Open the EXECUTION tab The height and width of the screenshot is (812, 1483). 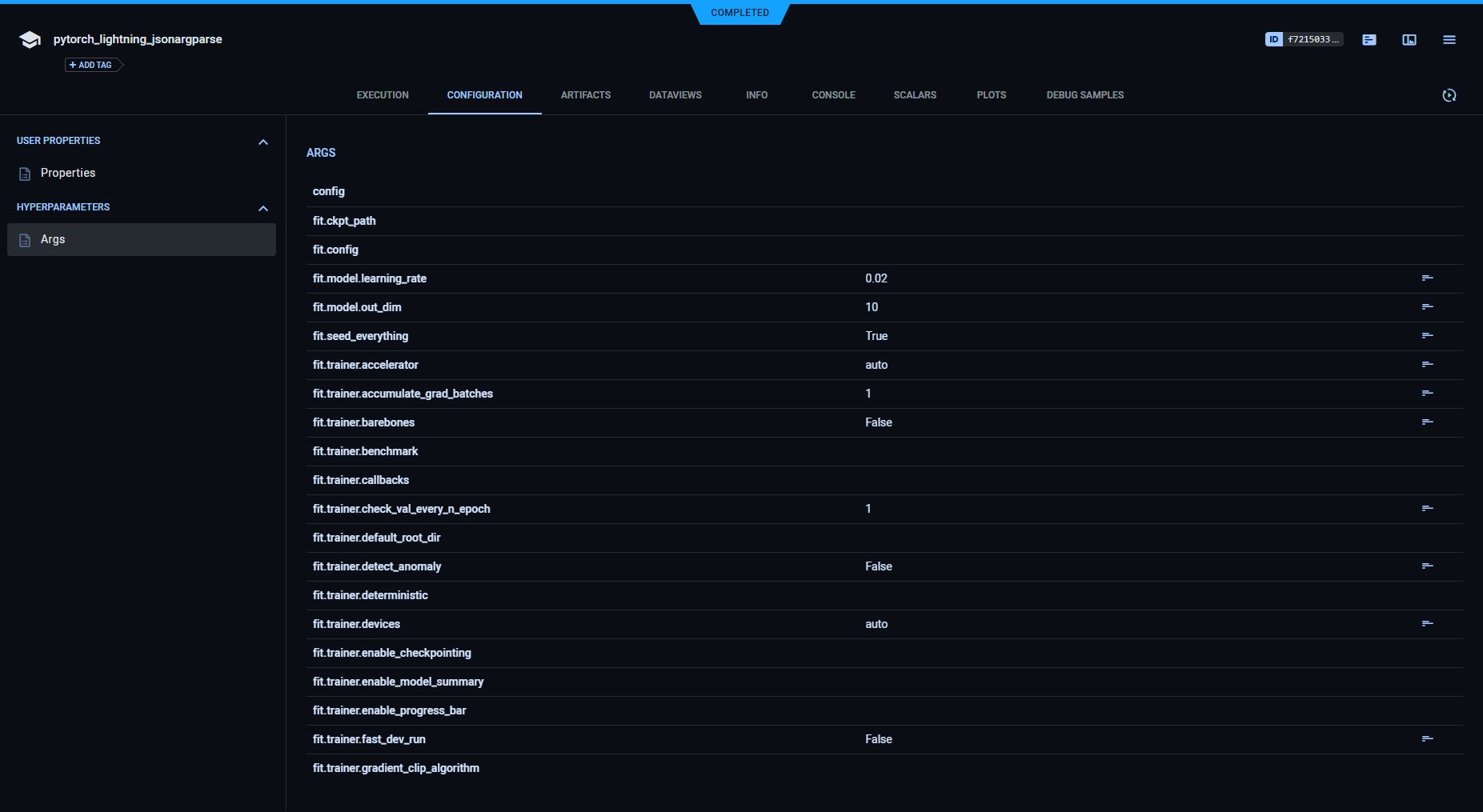383,94
